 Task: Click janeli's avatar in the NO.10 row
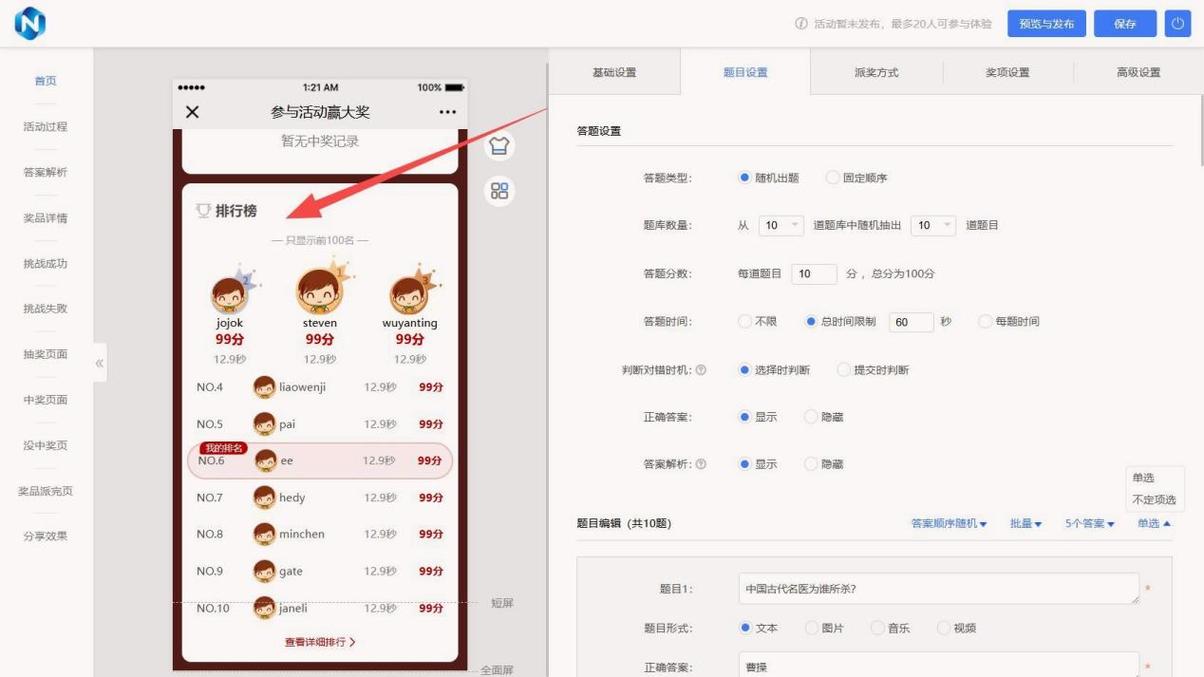click(x=264, y=608)
